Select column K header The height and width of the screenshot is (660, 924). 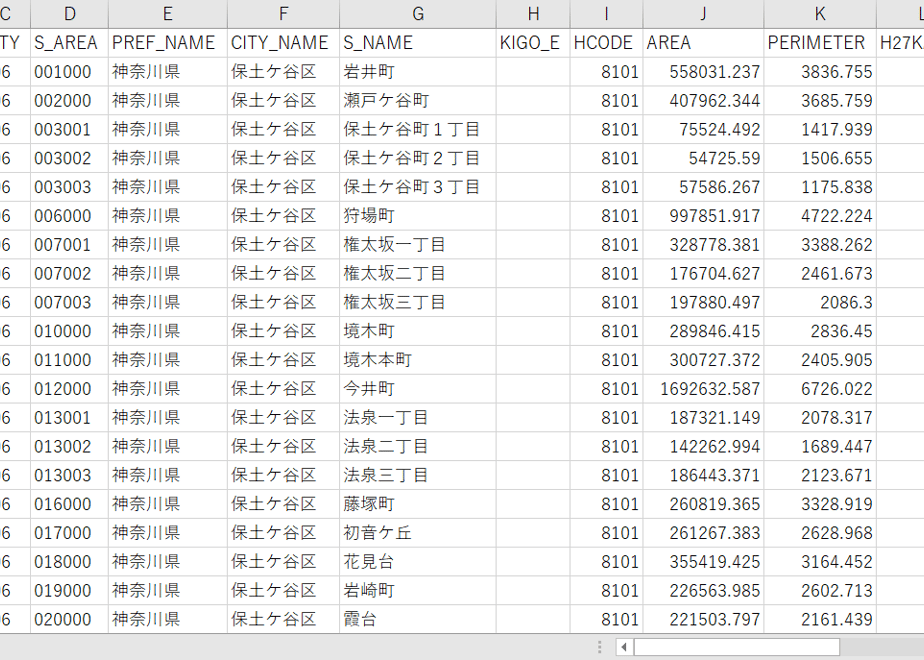(x=820, y=14)
